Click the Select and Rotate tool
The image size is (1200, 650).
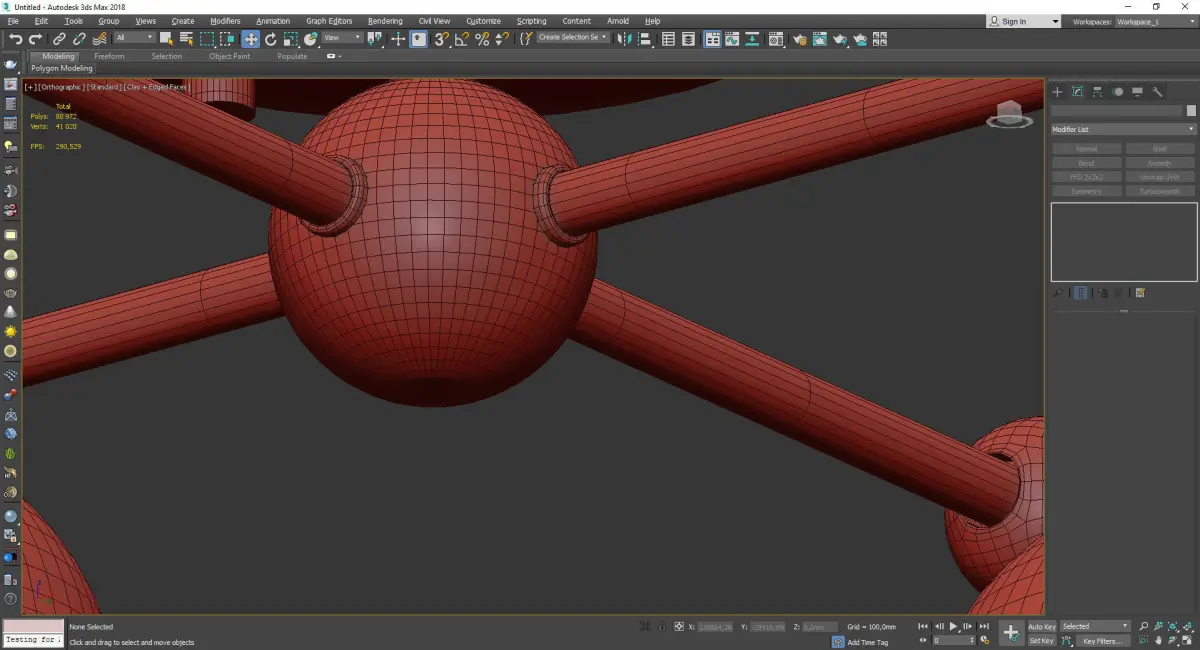click(x=270, y=39)
